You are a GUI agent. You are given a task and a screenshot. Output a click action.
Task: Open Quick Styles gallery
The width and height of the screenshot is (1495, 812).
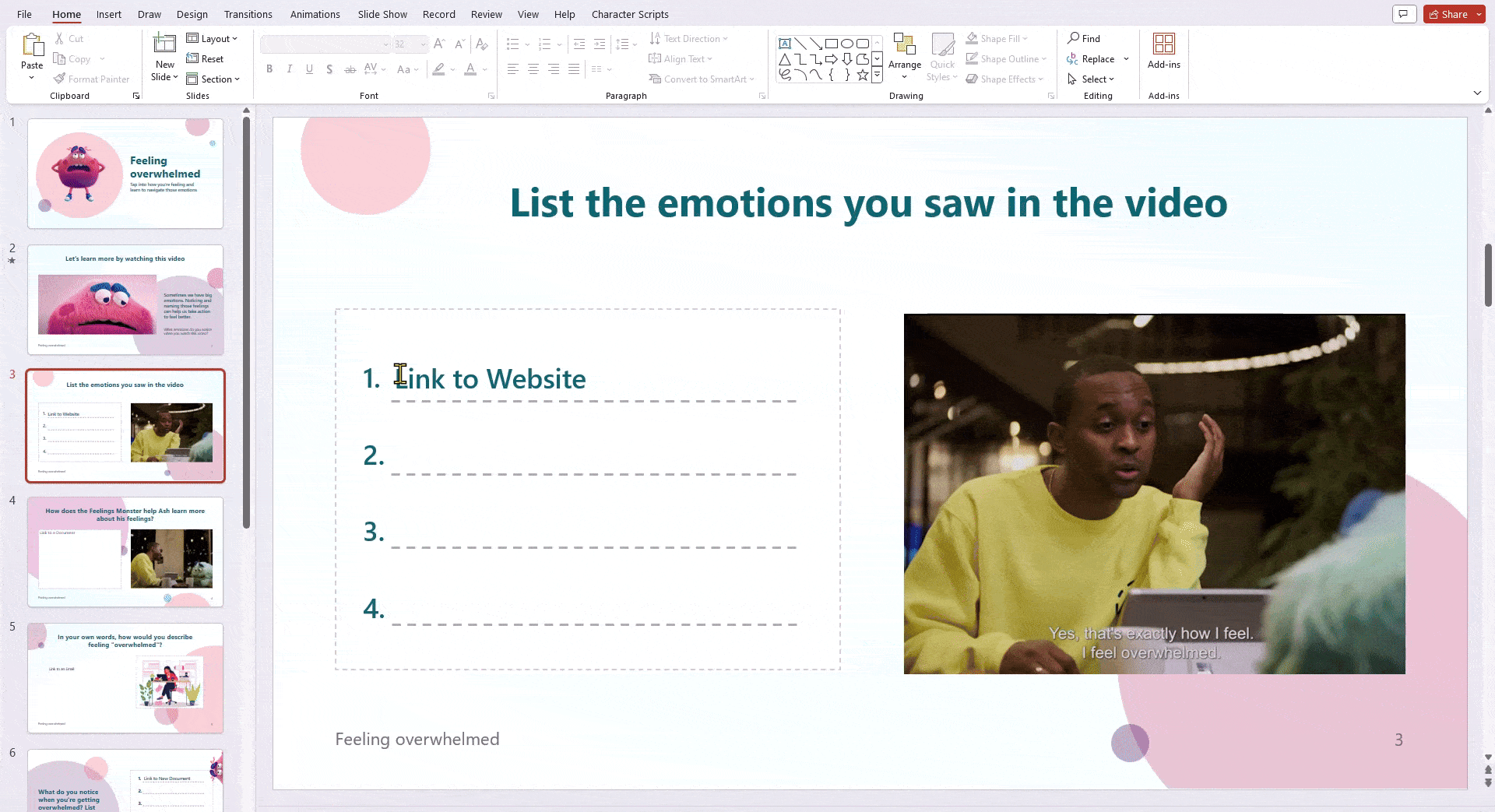(943, 54)
